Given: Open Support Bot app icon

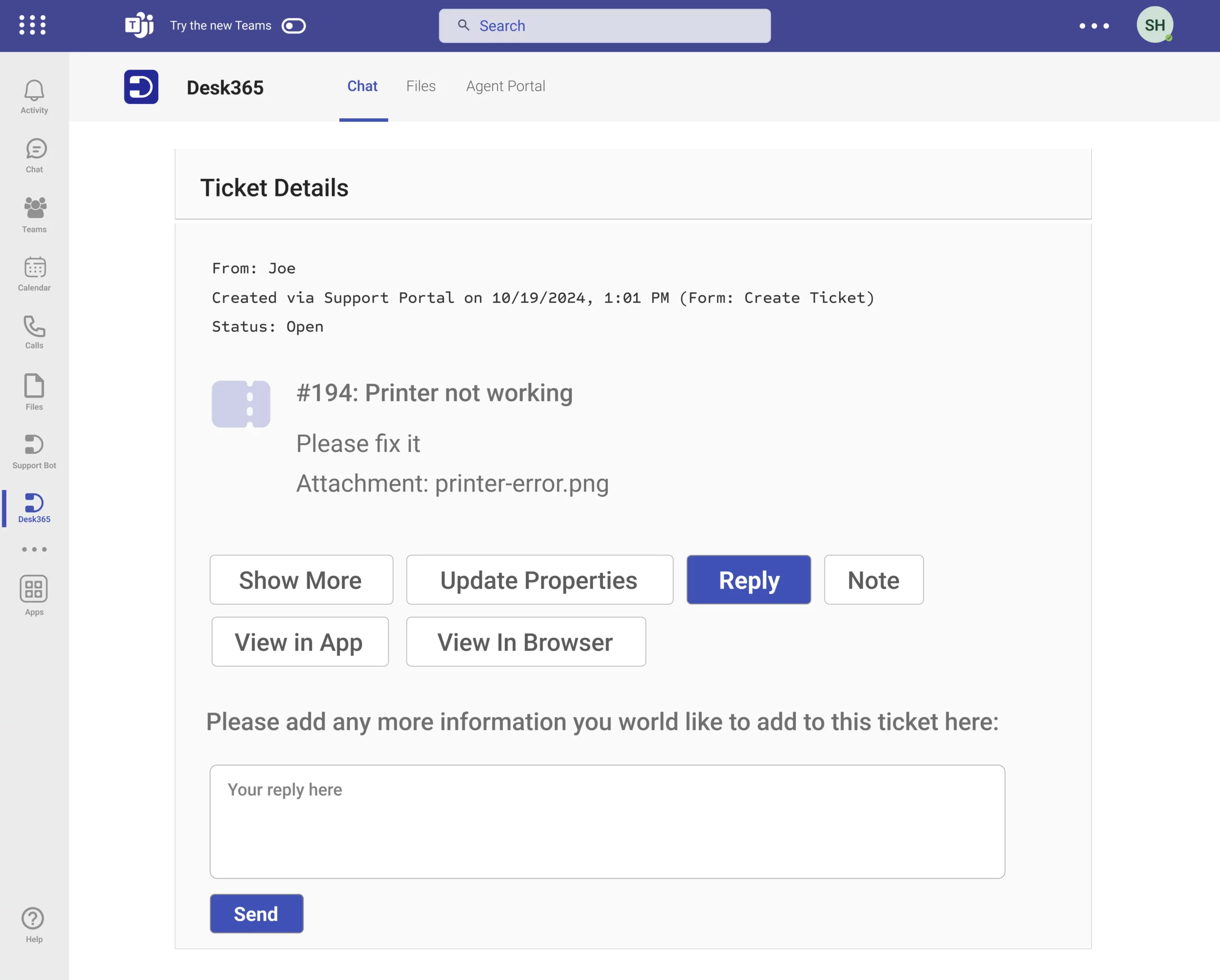Looking at the screenshot, I should [34, 450].
